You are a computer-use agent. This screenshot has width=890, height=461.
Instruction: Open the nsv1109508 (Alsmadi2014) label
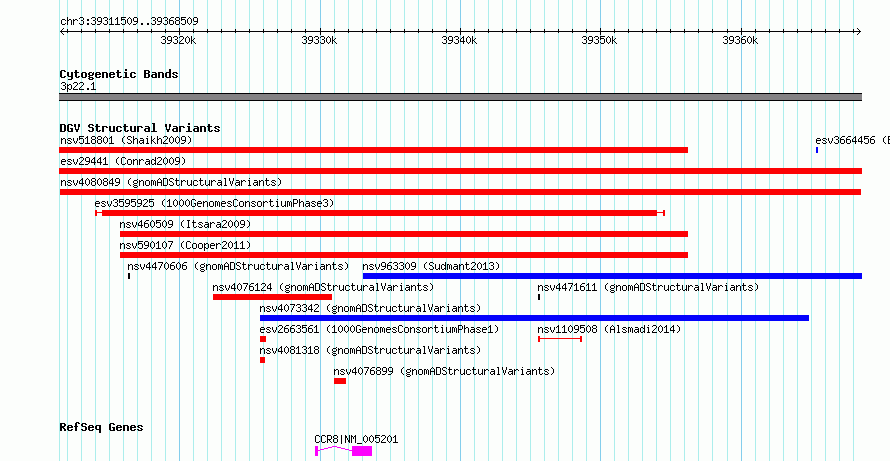pos(608,329)
